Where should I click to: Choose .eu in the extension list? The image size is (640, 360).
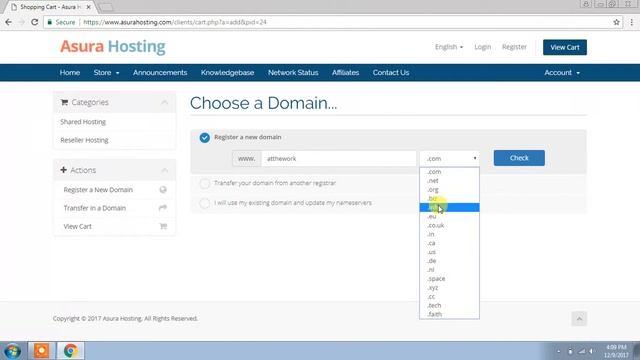(449, 217)
